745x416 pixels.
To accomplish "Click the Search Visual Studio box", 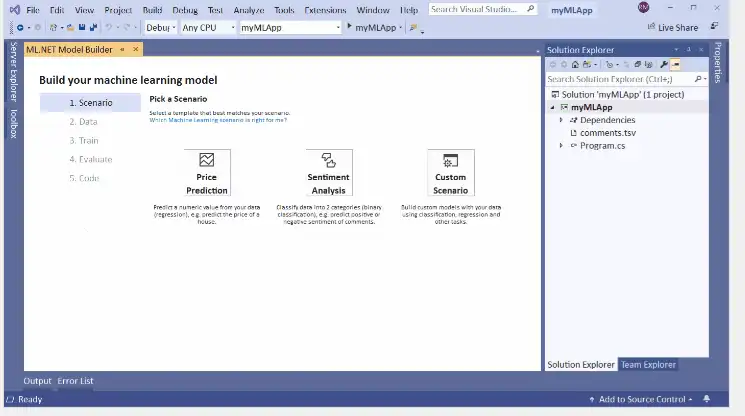I will pyautogui.click(x=483, y=9).
